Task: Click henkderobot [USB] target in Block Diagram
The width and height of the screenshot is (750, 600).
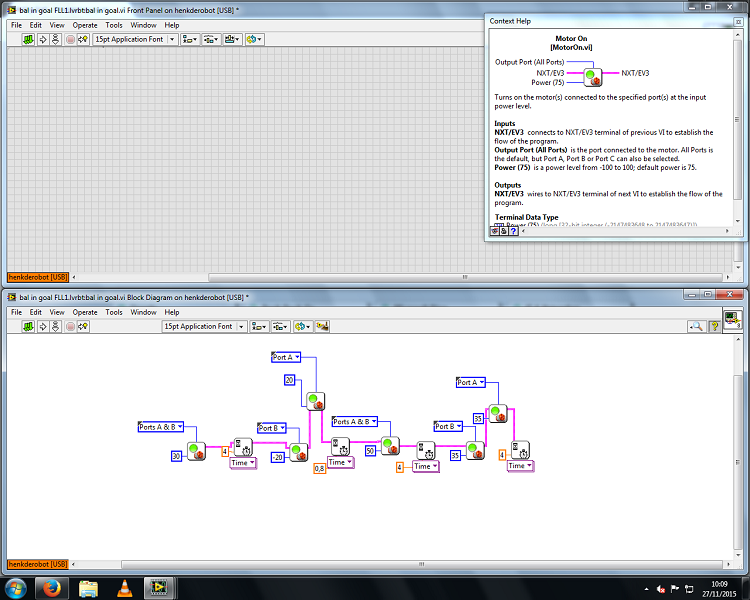Action: tap(38, 564)
